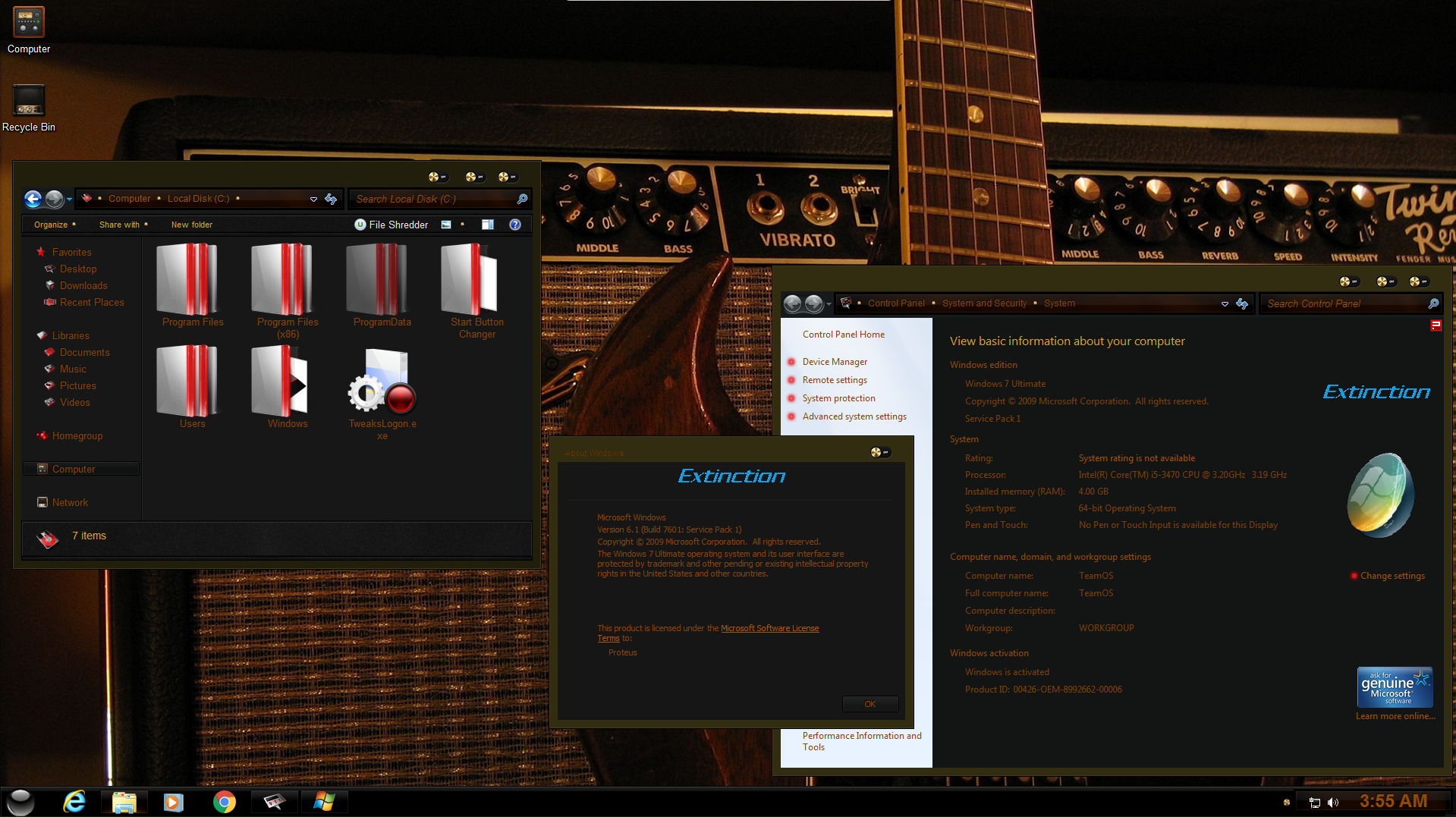Open Remote settings link
Screen dimensions: 1456x817
[x=835, y=380]
